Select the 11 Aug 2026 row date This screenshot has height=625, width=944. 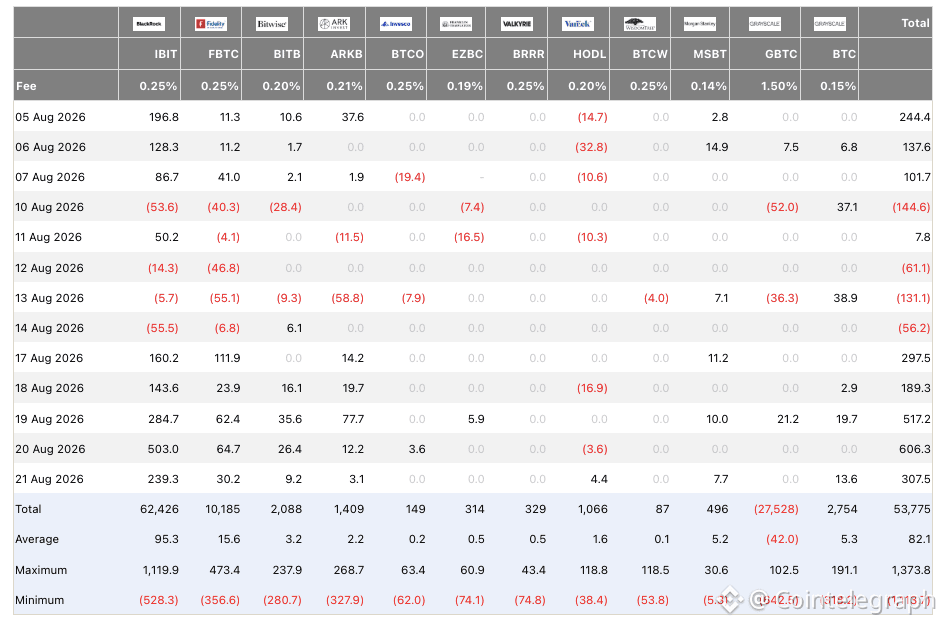click(48, 237)
